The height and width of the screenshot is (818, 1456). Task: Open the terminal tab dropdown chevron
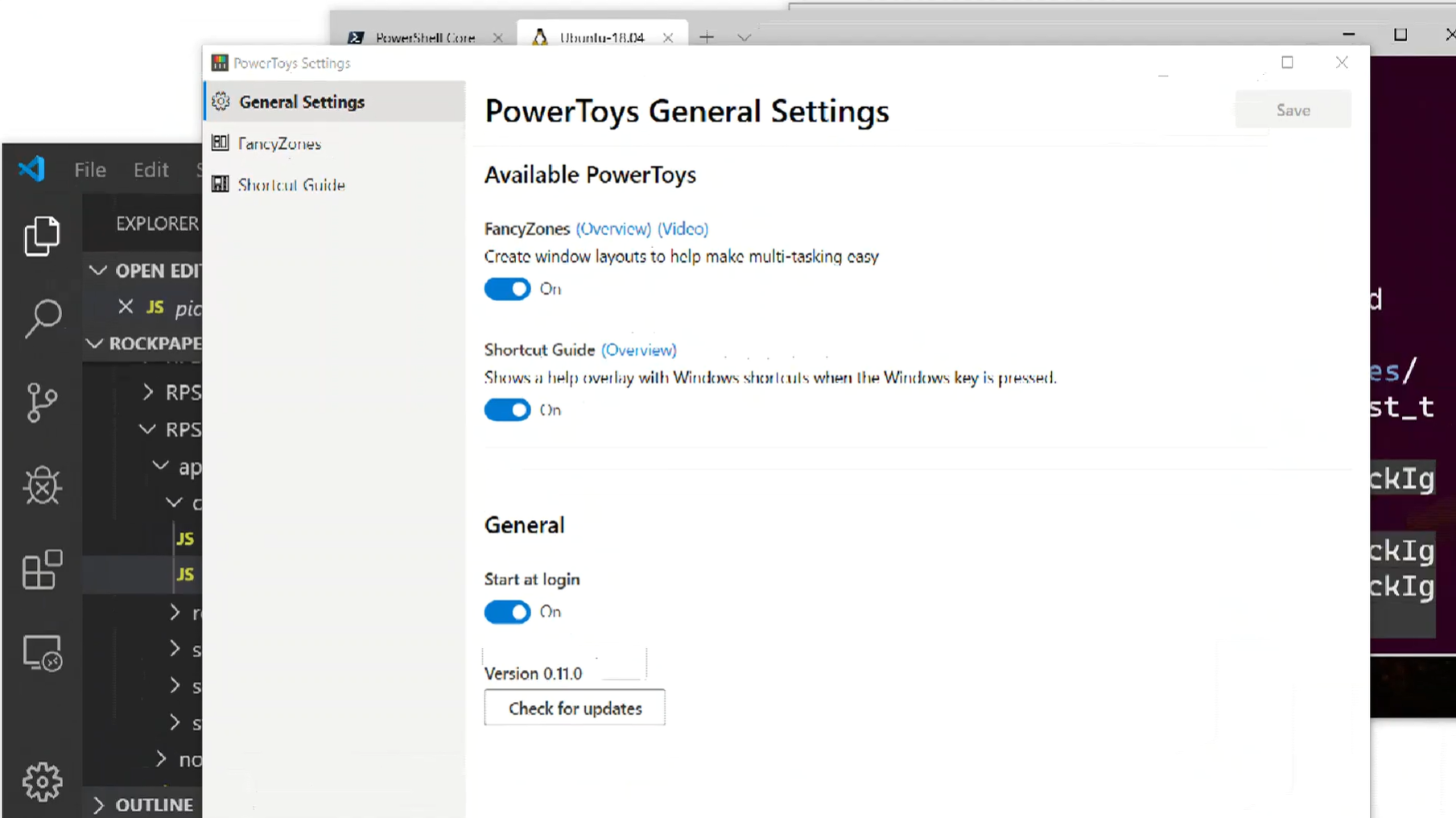pos(744,37)
